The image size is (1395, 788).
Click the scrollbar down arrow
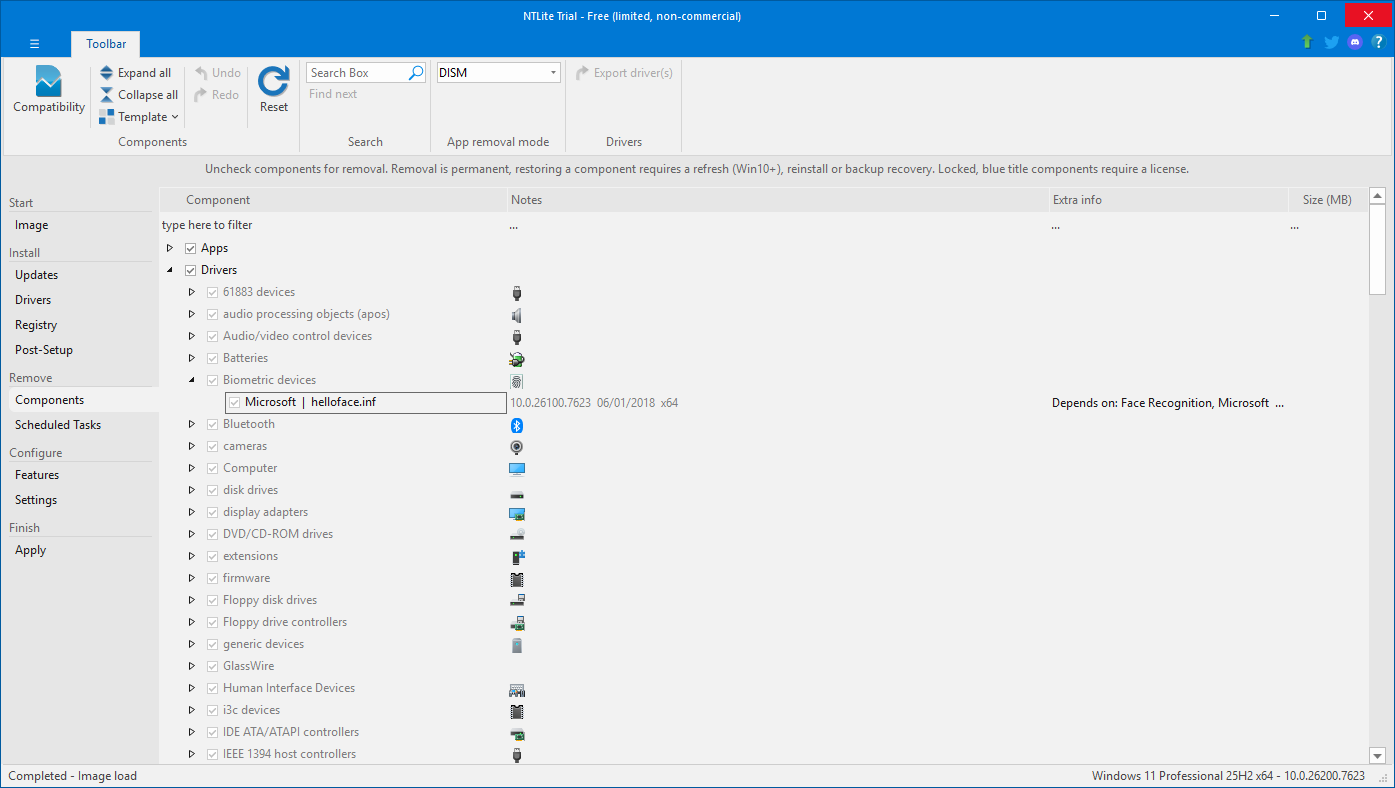[1377, 755]
